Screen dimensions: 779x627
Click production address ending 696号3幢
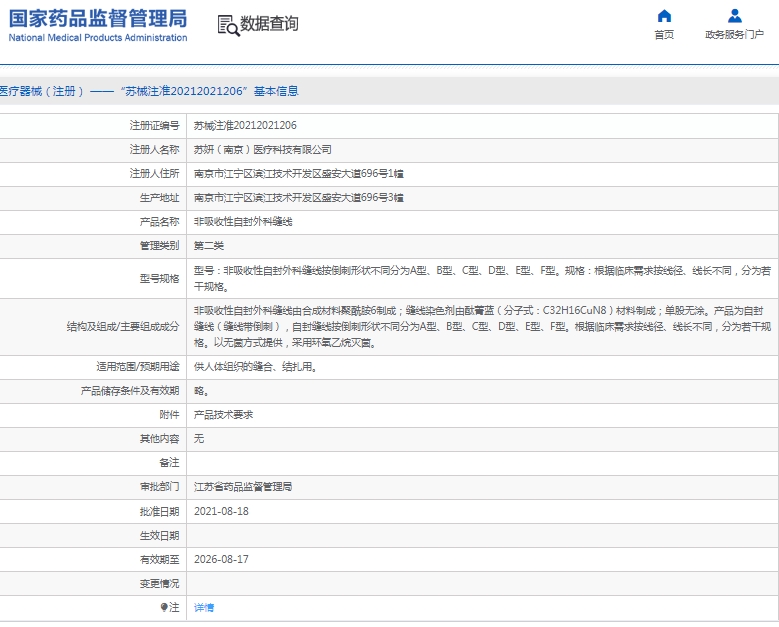click(299, 197)
